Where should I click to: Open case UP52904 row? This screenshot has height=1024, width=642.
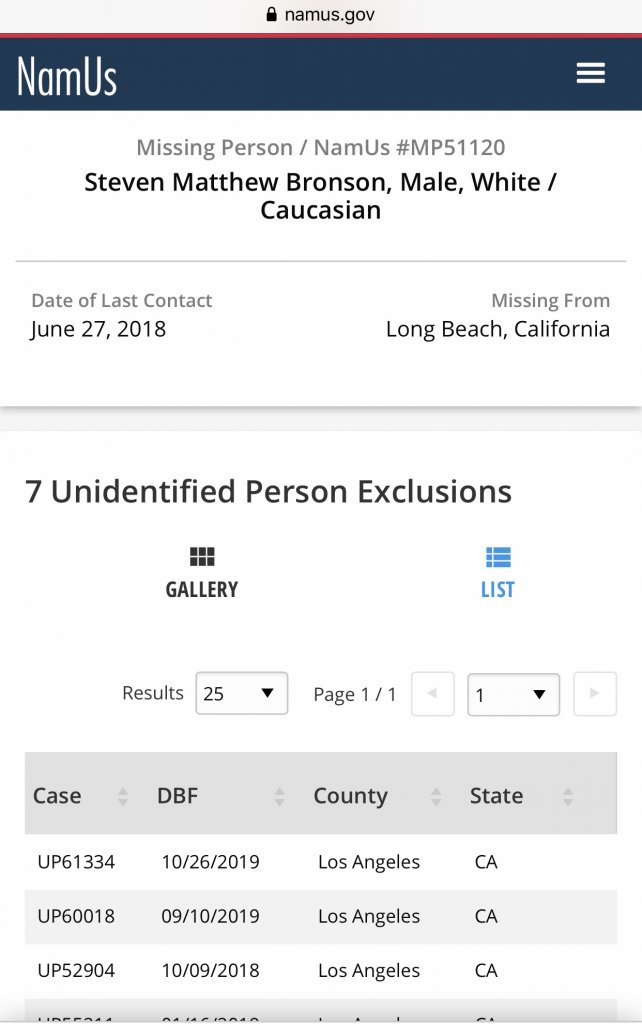coord(76,970)
